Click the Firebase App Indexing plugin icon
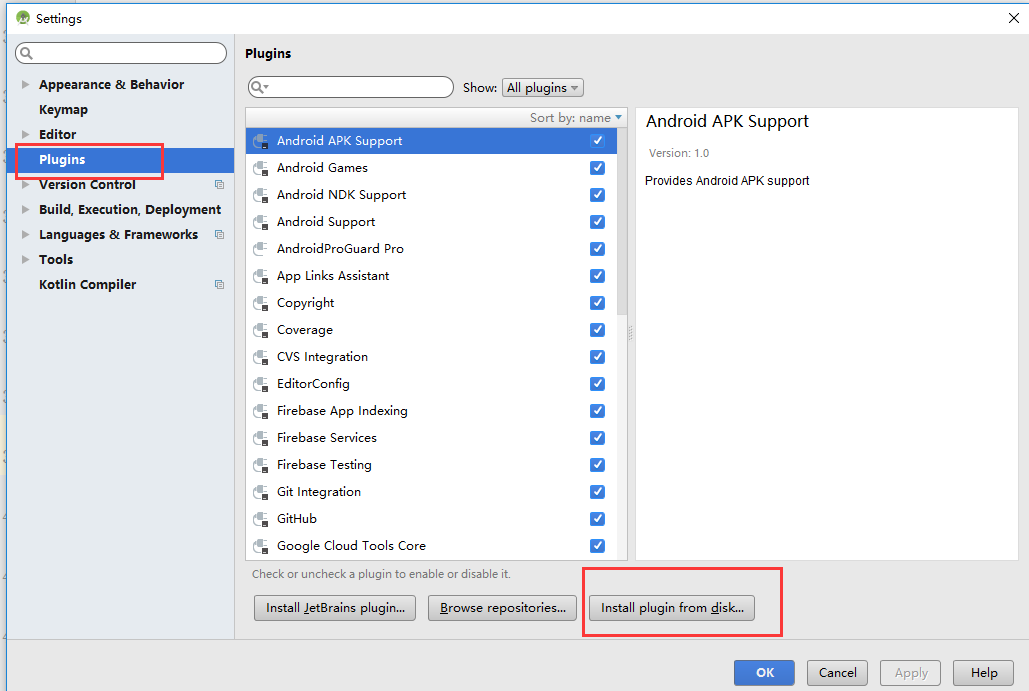1029x691 pixels. click(x=261, y=411)
